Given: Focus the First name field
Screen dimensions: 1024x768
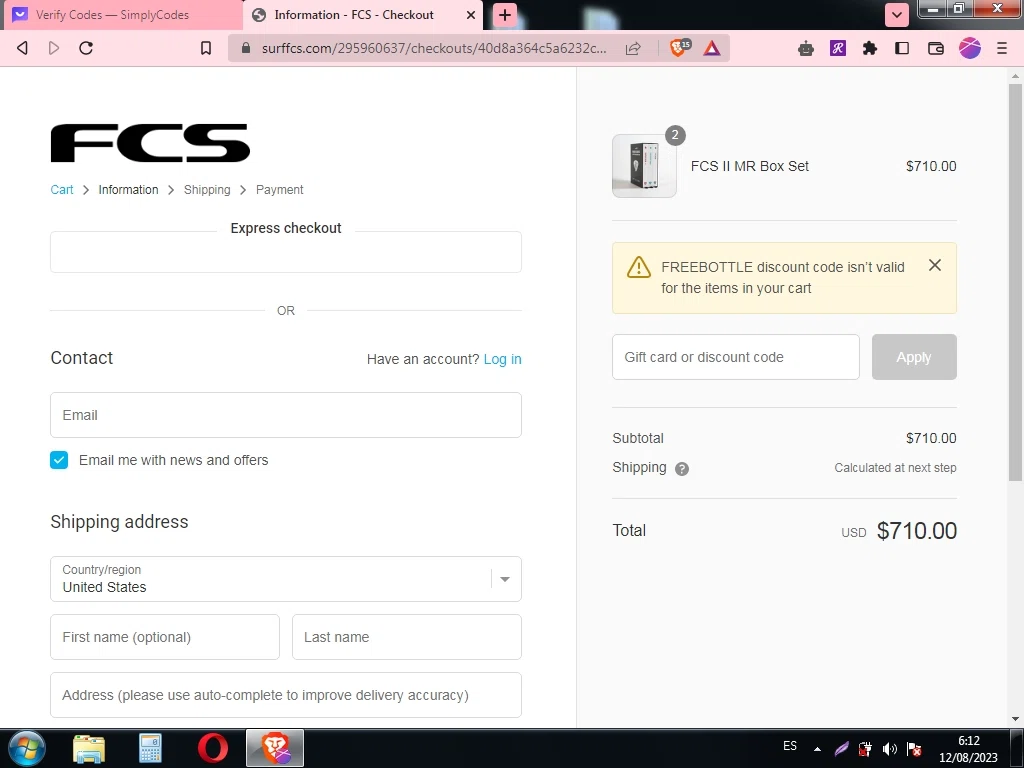Looking at the screenshot, I should 165,637.
